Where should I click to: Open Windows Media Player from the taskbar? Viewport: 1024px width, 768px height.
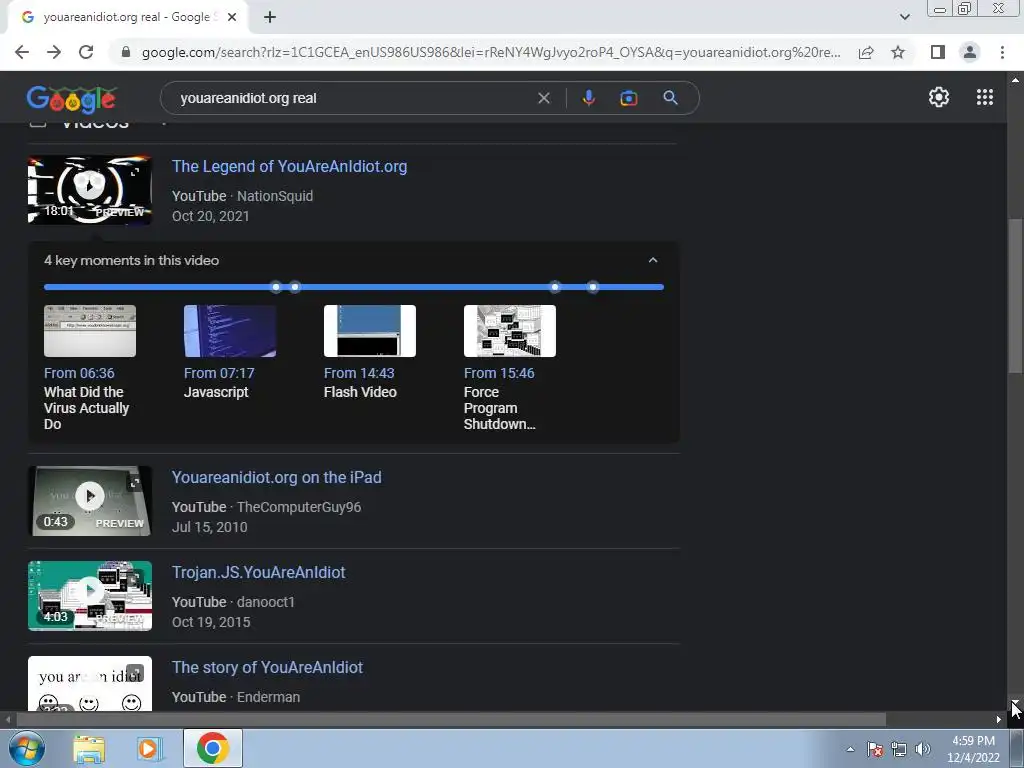pyautogui.click(x=148, y=749)
